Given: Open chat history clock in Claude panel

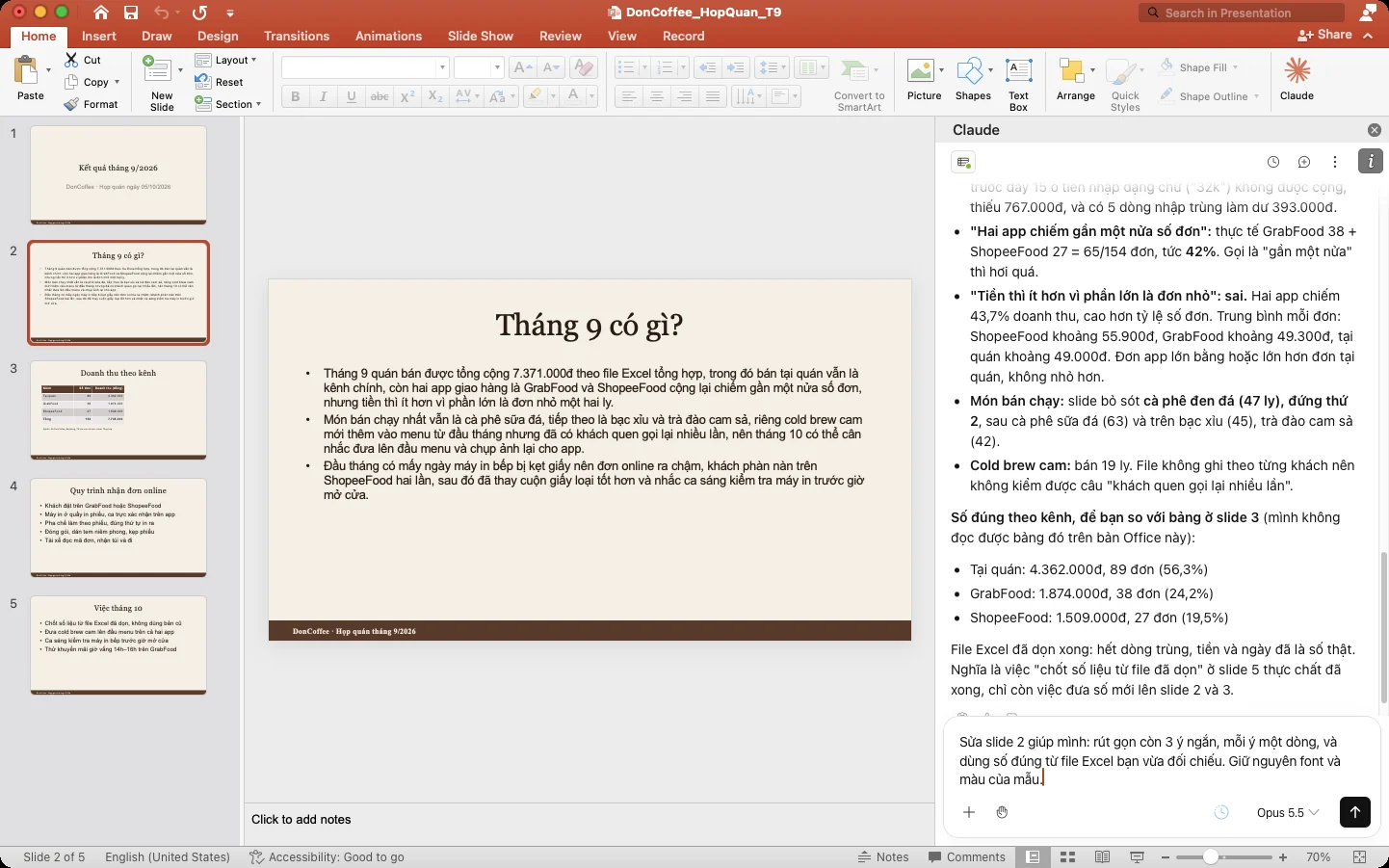Looking at the screenshot, I should coord(1273,162).
